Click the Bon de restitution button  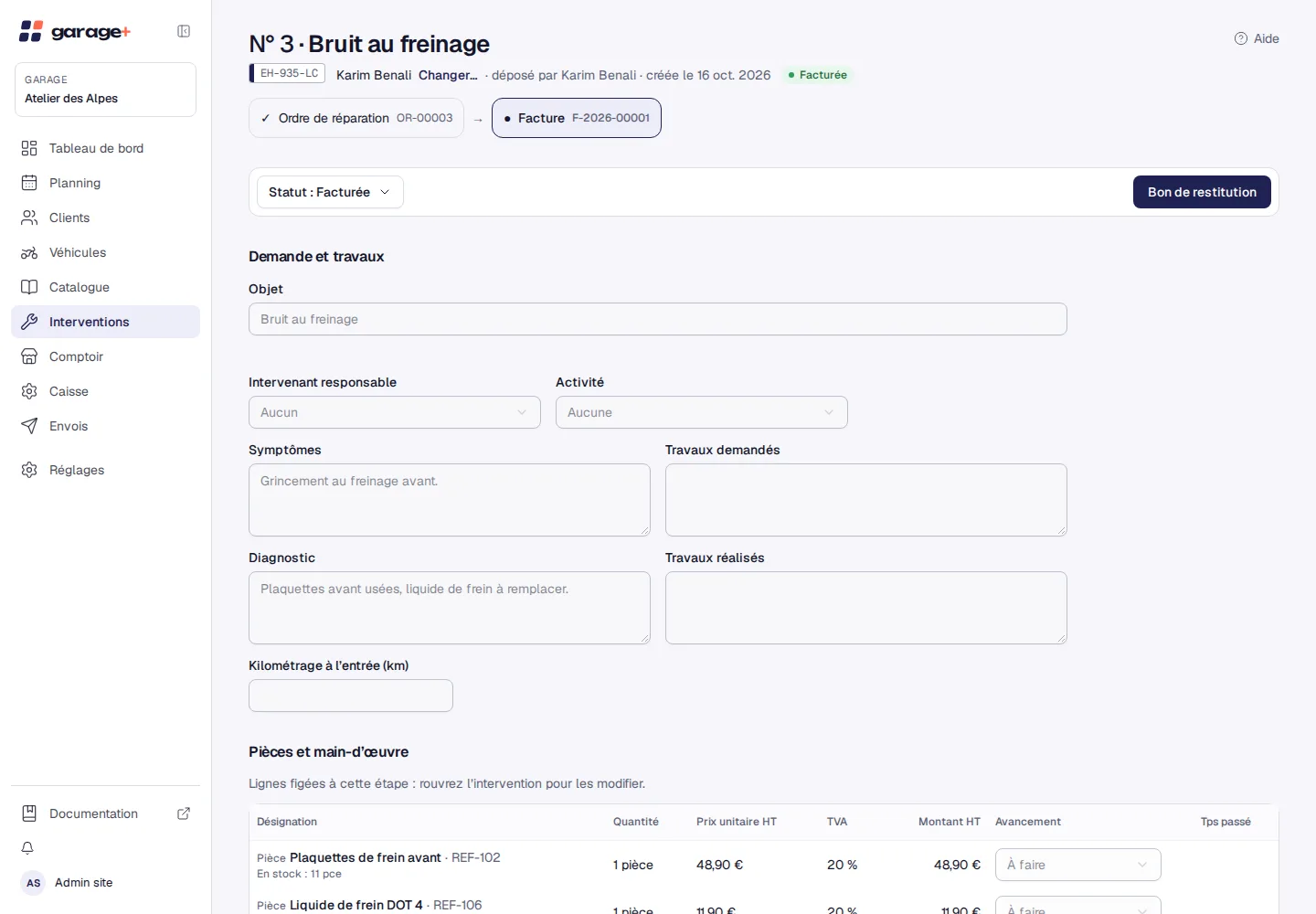(x=1202, y=192)
